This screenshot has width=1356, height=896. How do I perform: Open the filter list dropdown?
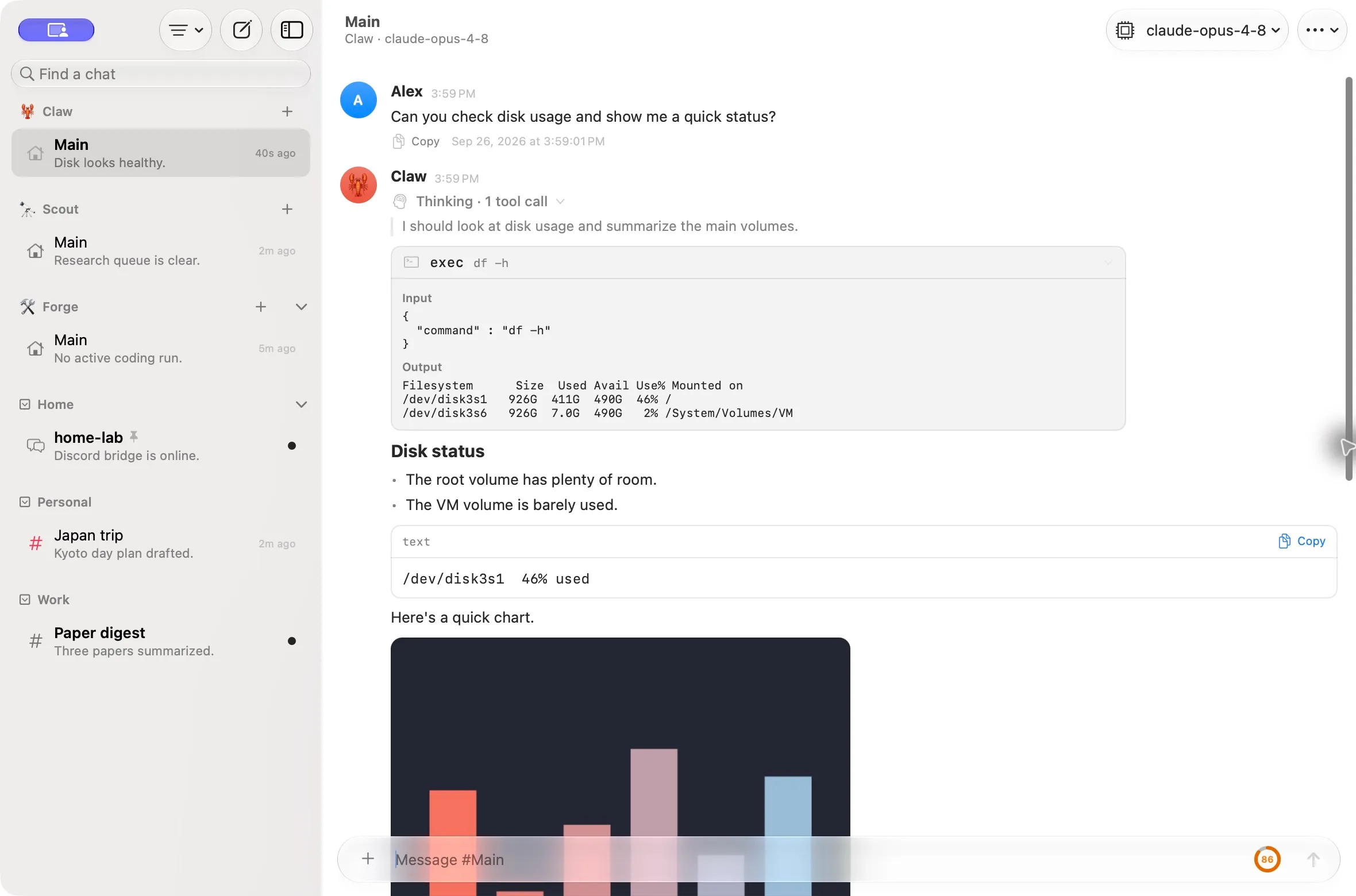point(186,30)
